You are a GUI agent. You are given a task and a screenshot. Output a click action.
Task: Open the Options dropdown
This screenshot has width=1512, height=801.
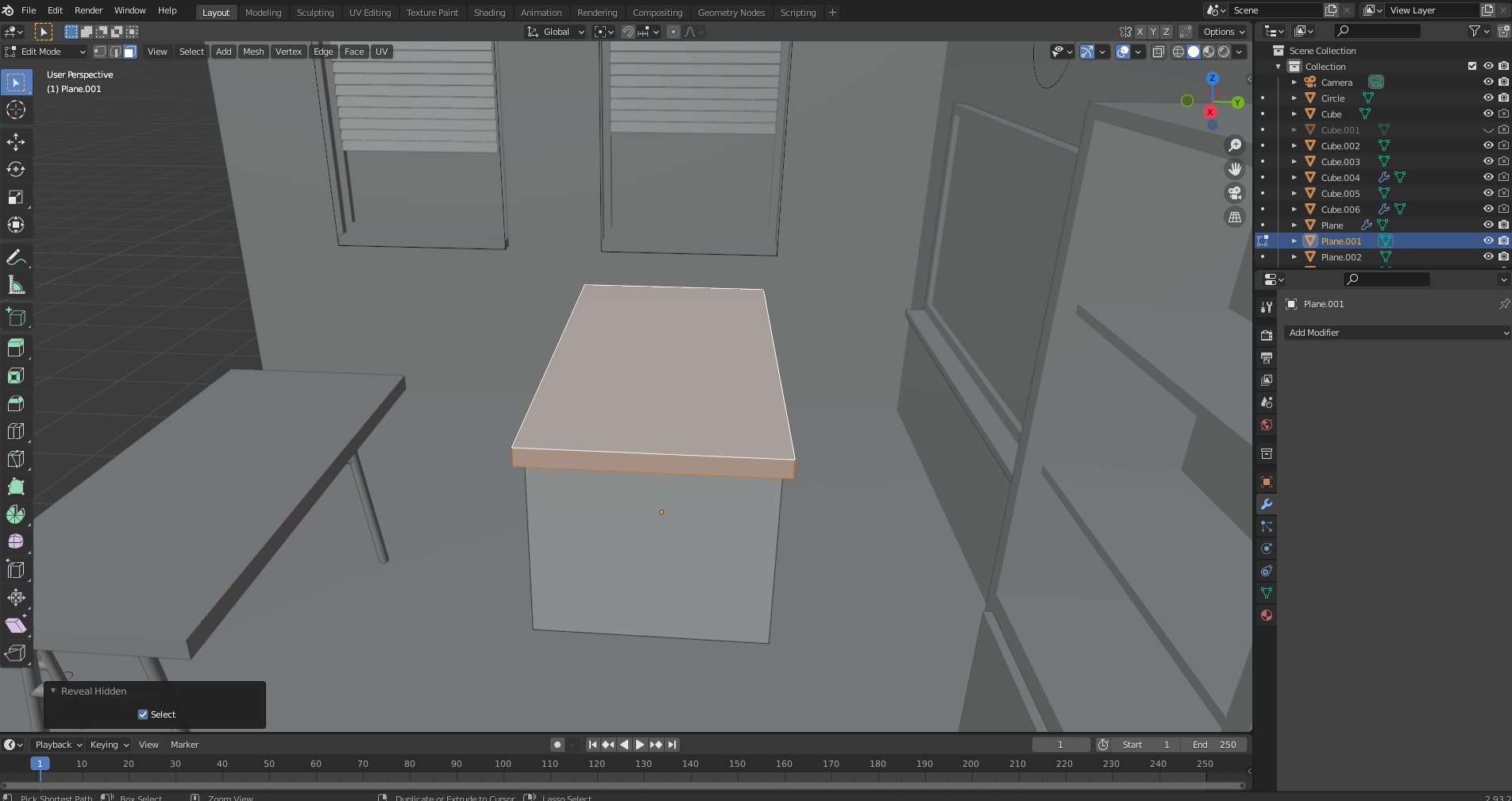[1225, 32]
